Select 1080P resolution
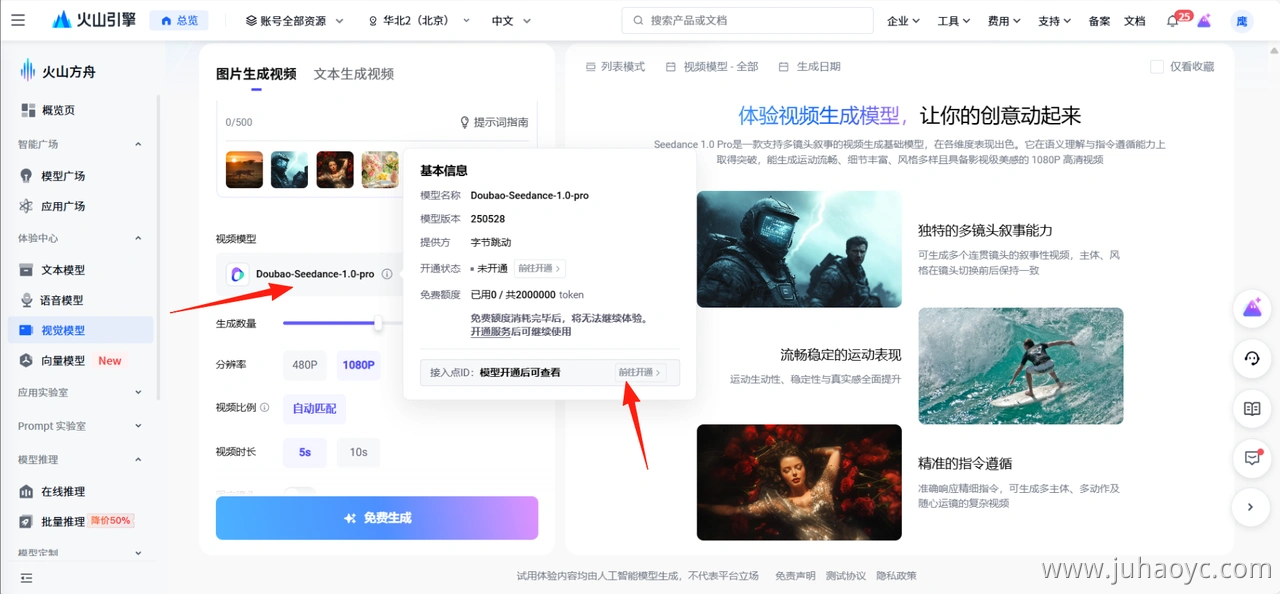Image resolution: width=1280 pixels, height=594 pixels. pyautogui.click(x=358, y=365)
